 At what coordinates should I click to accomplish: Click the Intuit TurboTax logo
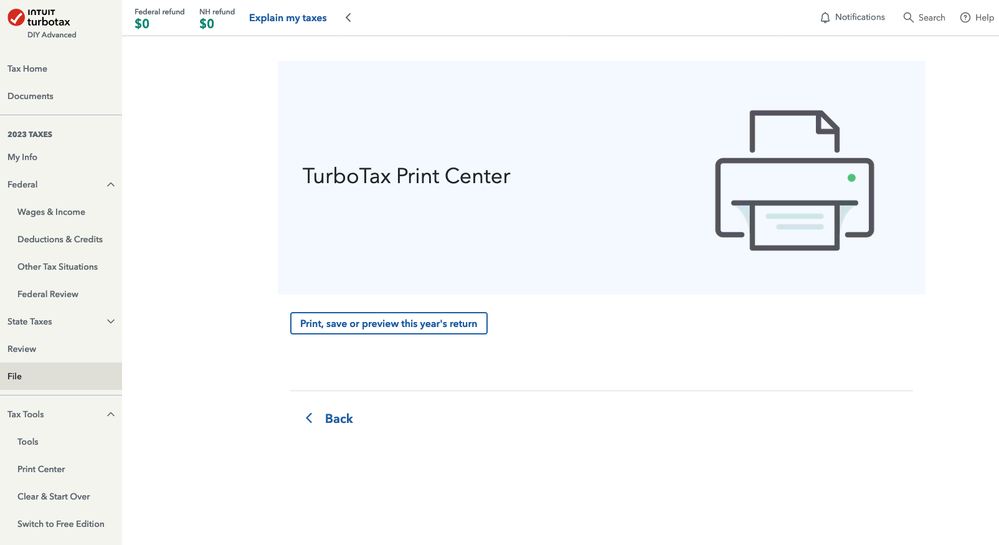39,18
